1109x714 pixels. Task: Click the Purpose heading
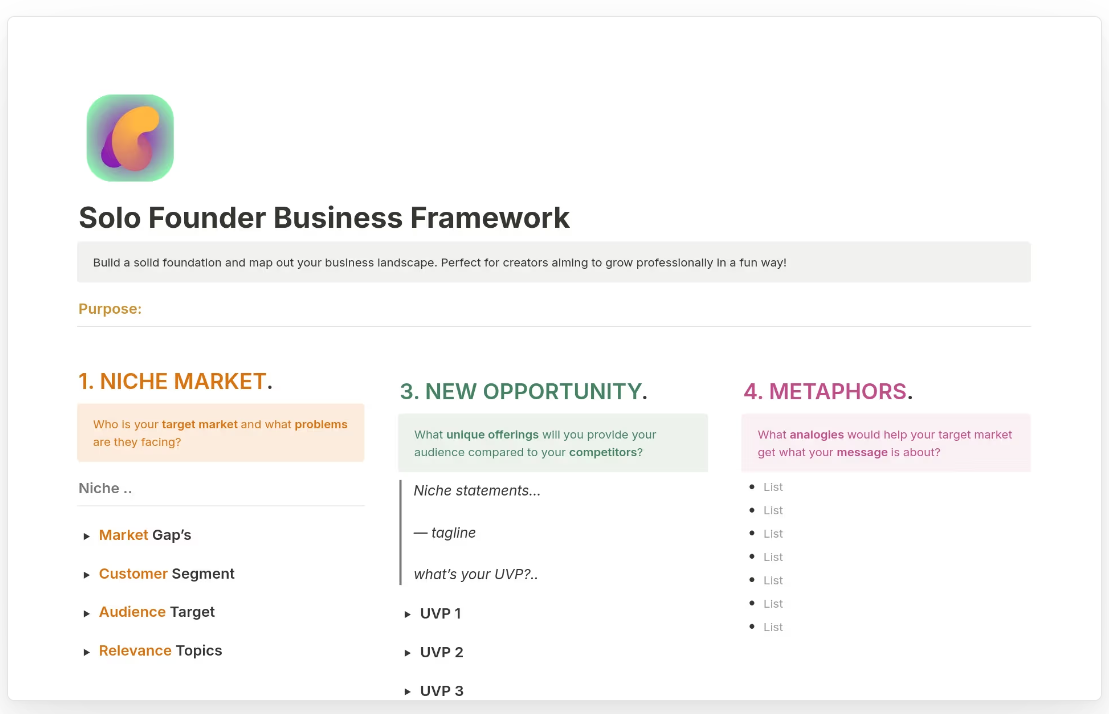coord(110,309)
